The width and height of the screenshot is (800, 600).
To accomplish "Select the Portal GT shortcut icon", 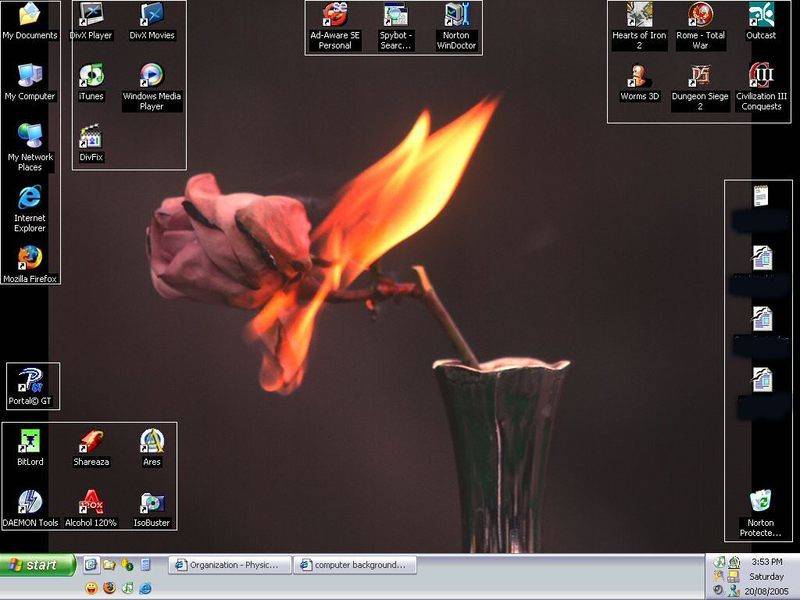I will coord(30,382).
